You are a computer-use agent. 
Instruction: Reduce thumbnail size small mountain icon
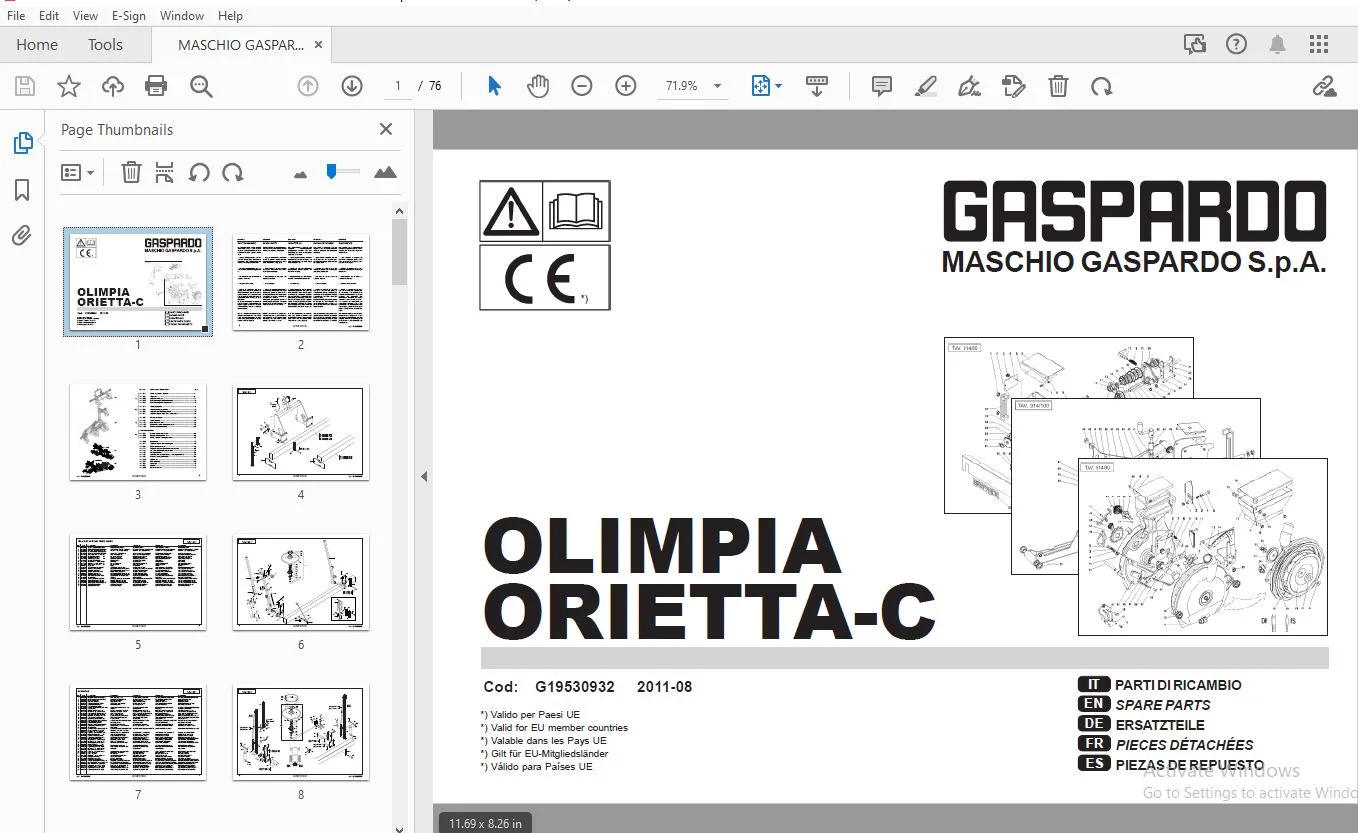tap(300, 174)
